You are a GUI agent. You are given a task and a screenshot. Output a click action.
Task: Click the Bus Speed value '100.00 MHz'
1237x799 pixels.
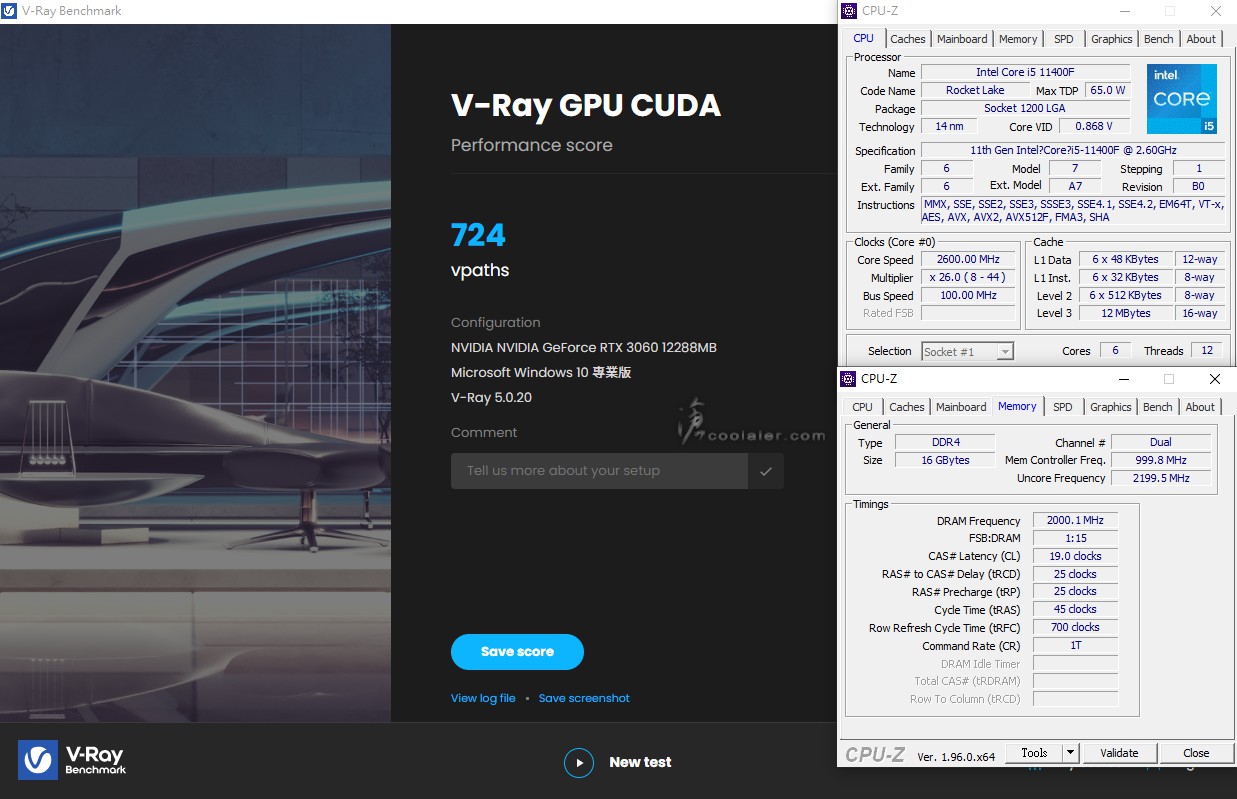(x=968, y=296)
